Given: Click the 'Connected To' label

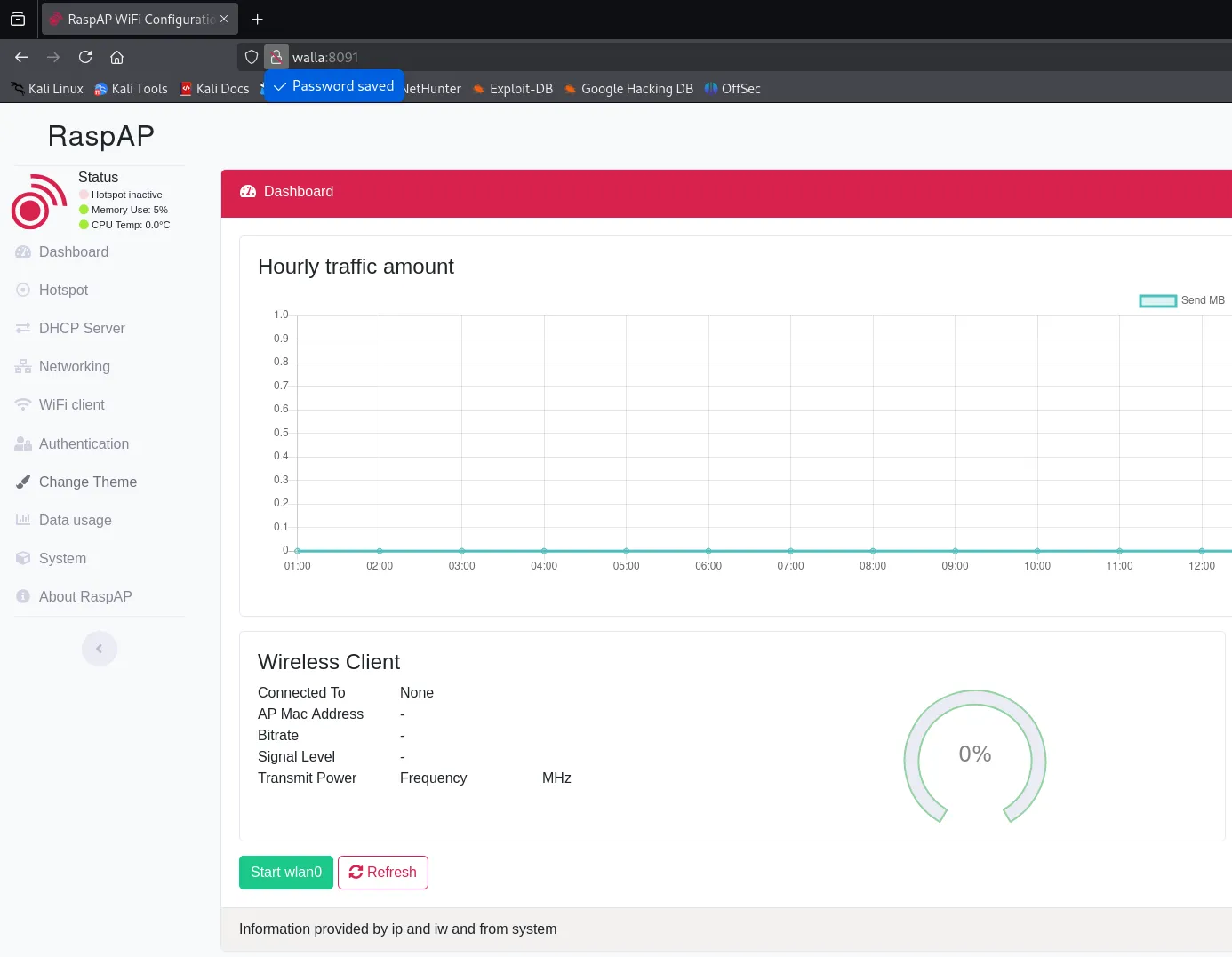Looking at the screenshot, I should pos(301,692).
